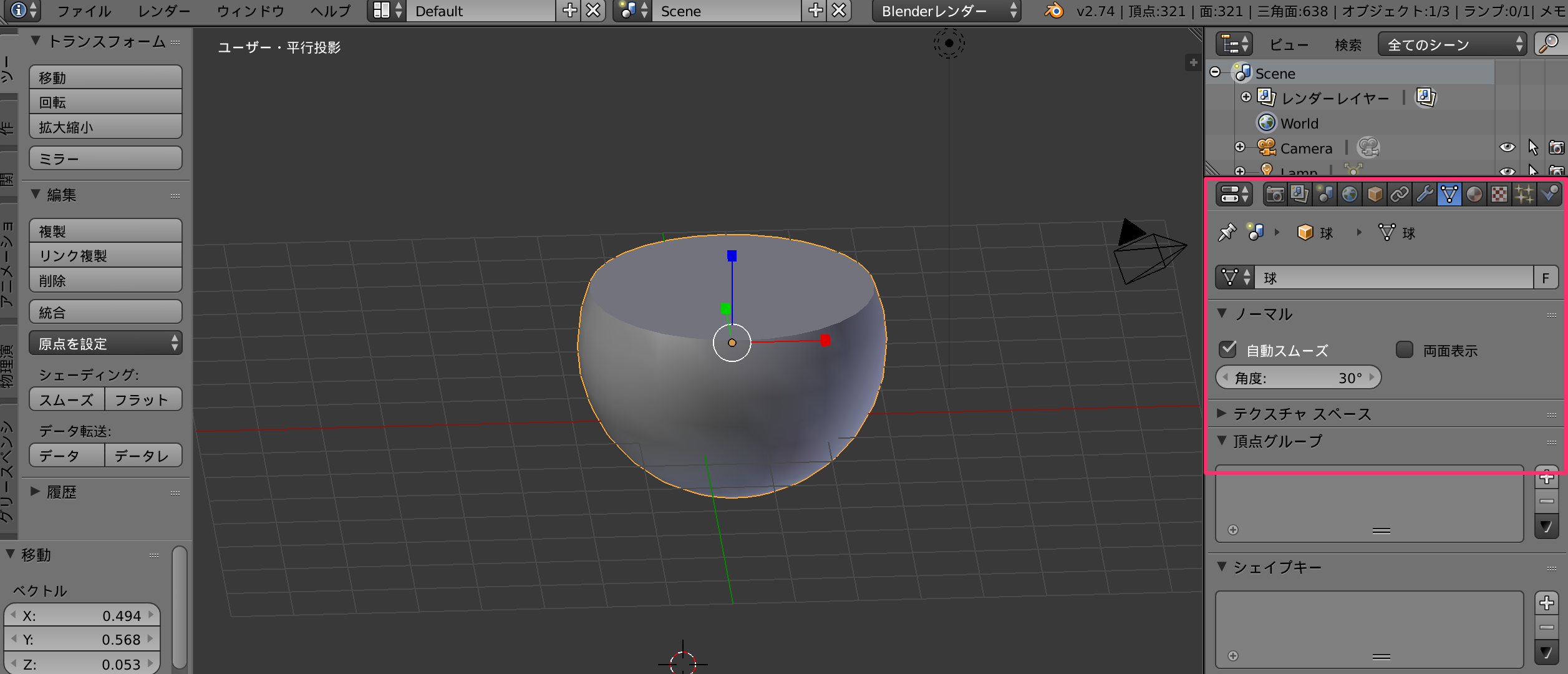Click the pin icon in properties breadcrumb
This screenshot has width=1568, height=674.
(1227, 232)
